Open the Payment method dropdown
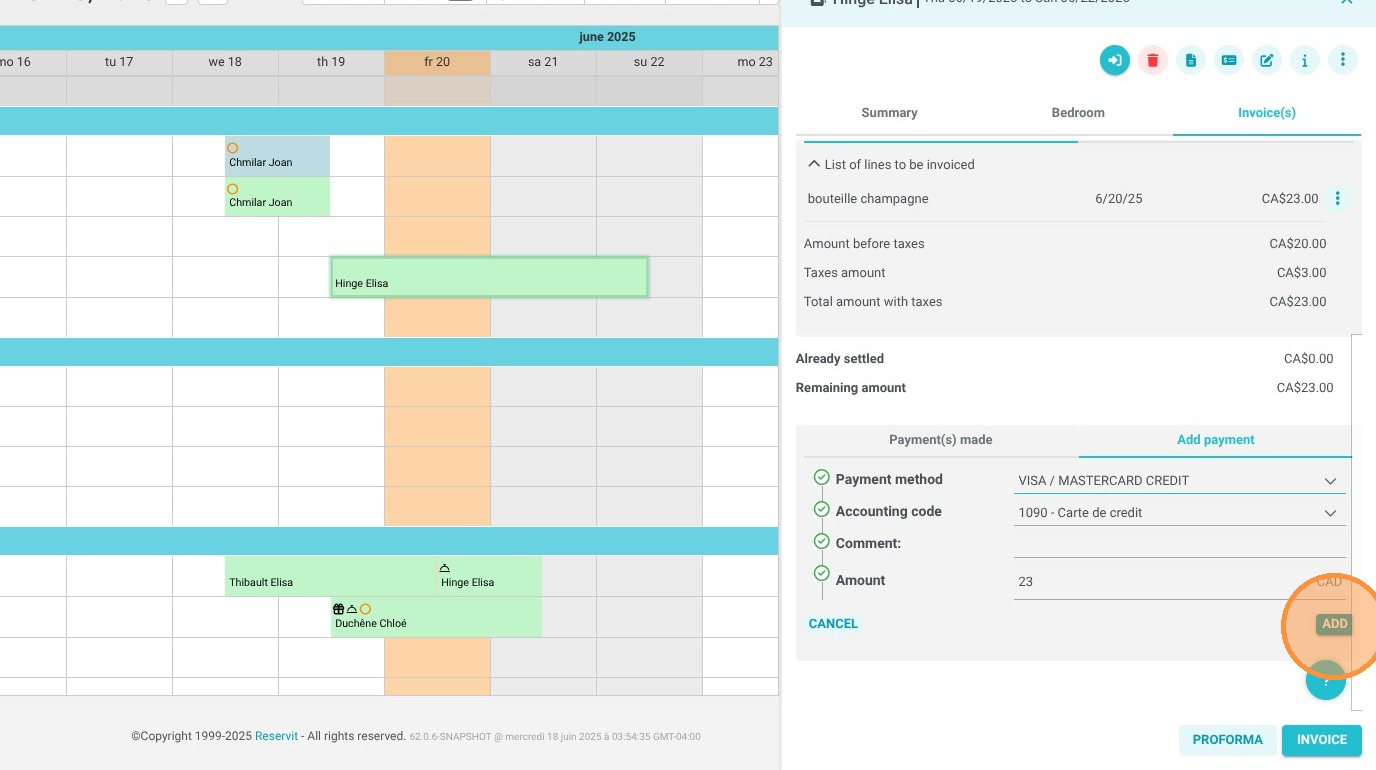The width and height of the screenshot is (1376, 770). (1179, 481)
